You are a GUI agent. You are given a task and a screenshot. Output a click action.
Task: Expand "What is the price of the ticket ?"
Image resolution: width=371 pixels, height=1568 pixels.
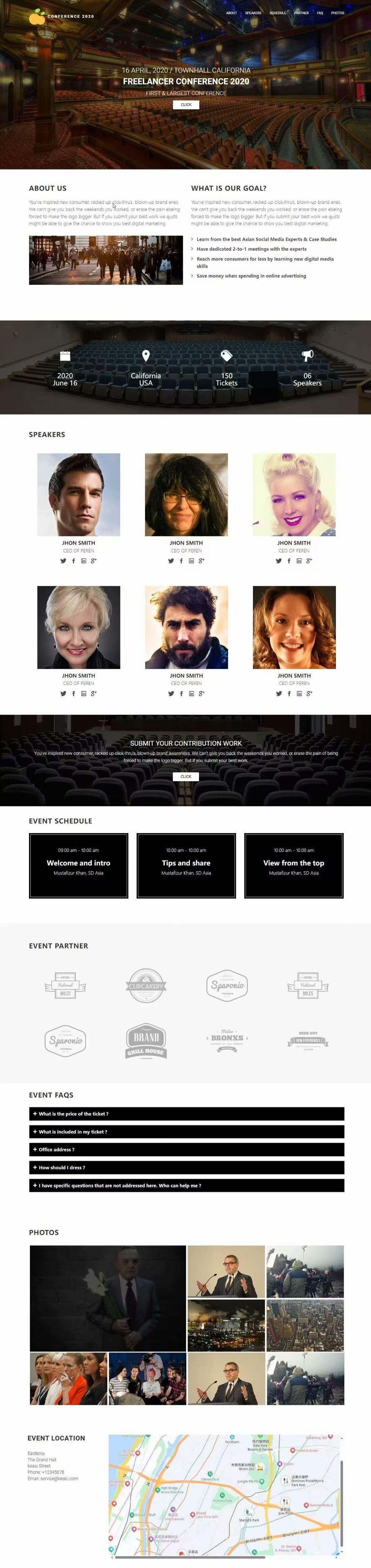187,1113
